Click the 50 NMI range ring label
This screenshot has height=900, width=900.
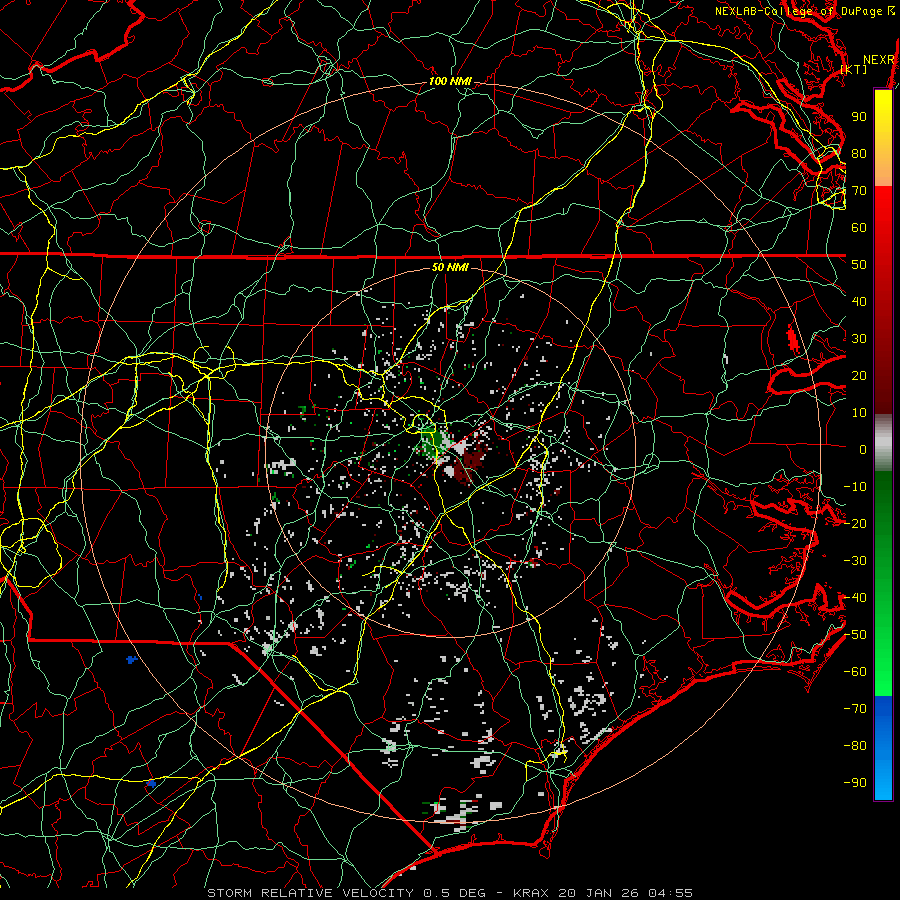(450, 267)
